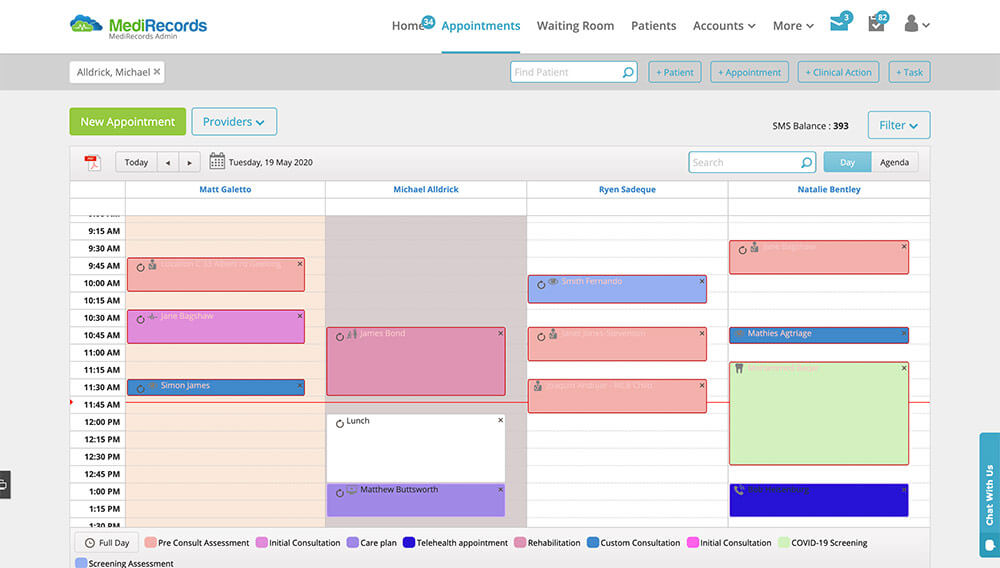Click the tooth icon on the COVID-19 screening appointment
Screen dimensions: 1000x568
point(739,368)
